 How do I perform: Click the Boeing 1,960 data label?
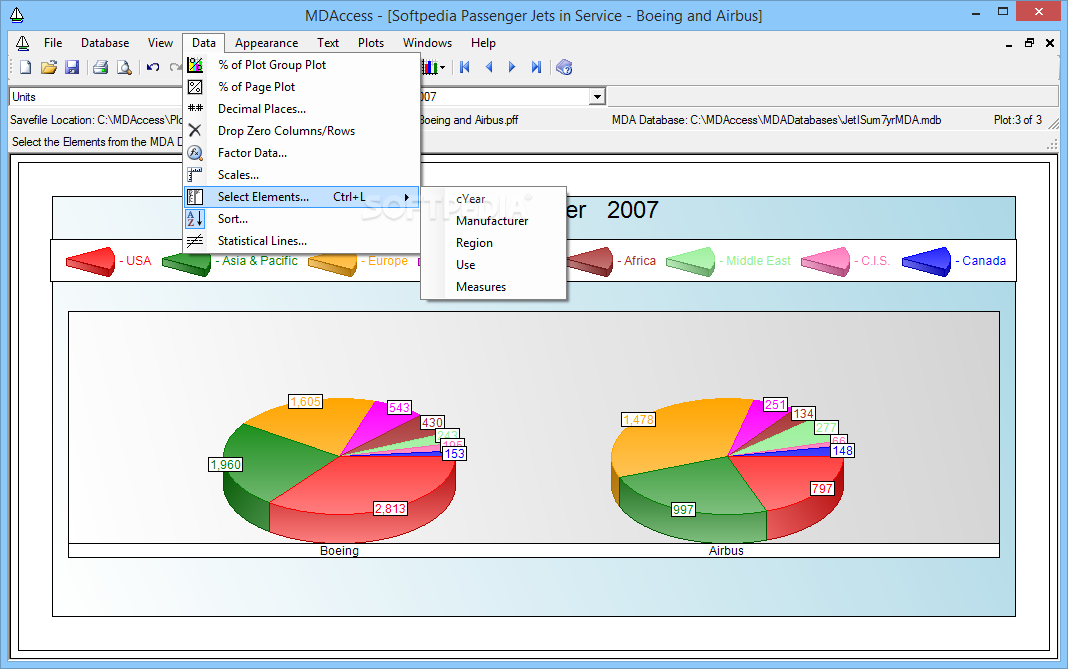tap(225, 465)
